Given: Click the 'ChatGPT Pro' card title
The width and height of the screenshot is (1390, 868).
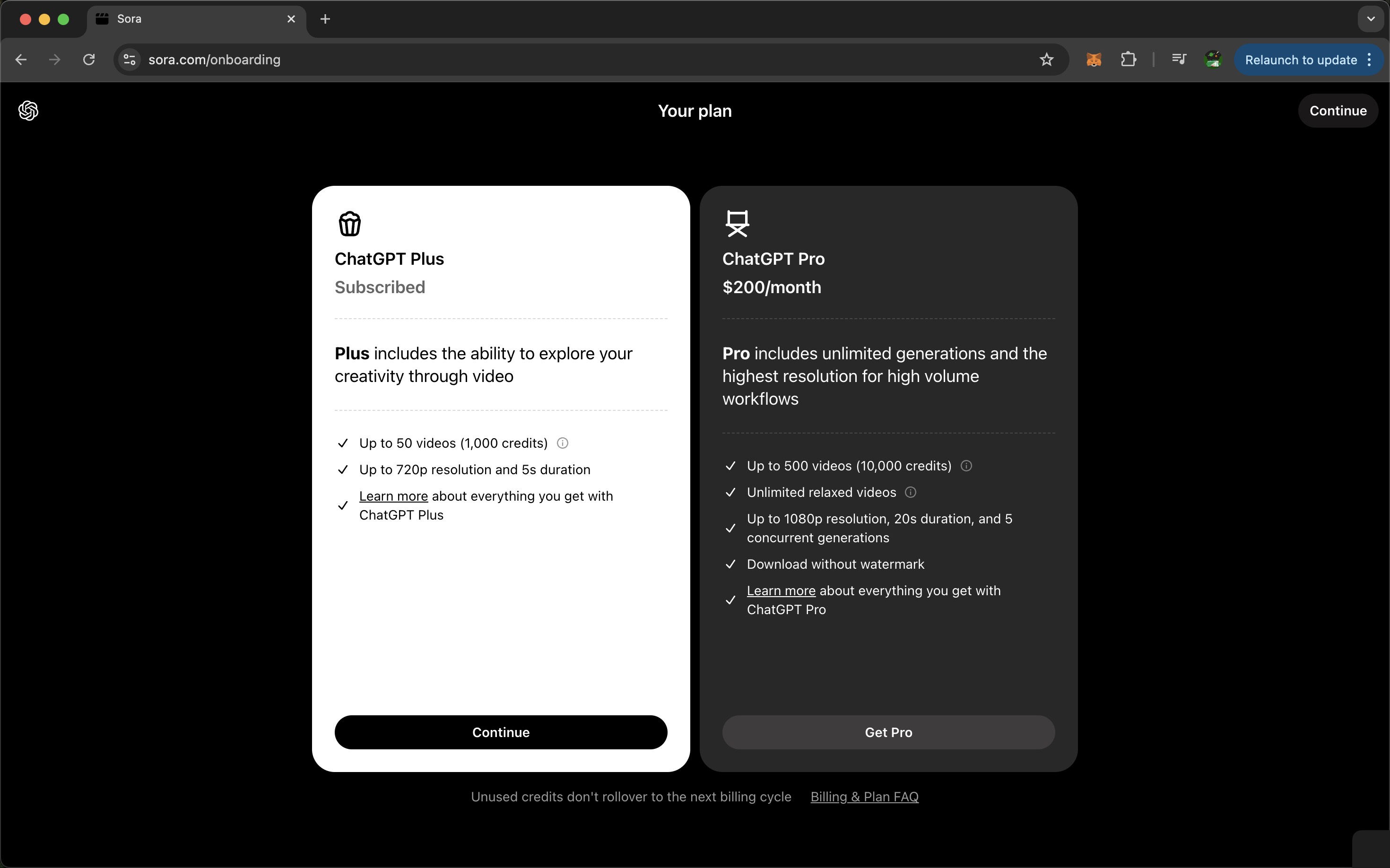Looking at the screenshot, I should pyautogui.click(x=773, y=259).
